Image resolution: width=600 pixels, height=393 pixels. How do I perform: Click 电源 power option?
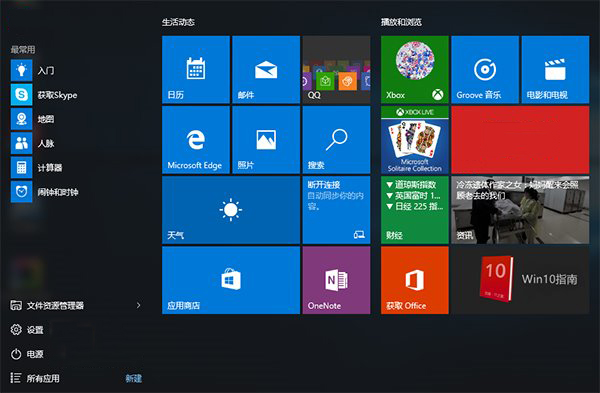point(27,354)
